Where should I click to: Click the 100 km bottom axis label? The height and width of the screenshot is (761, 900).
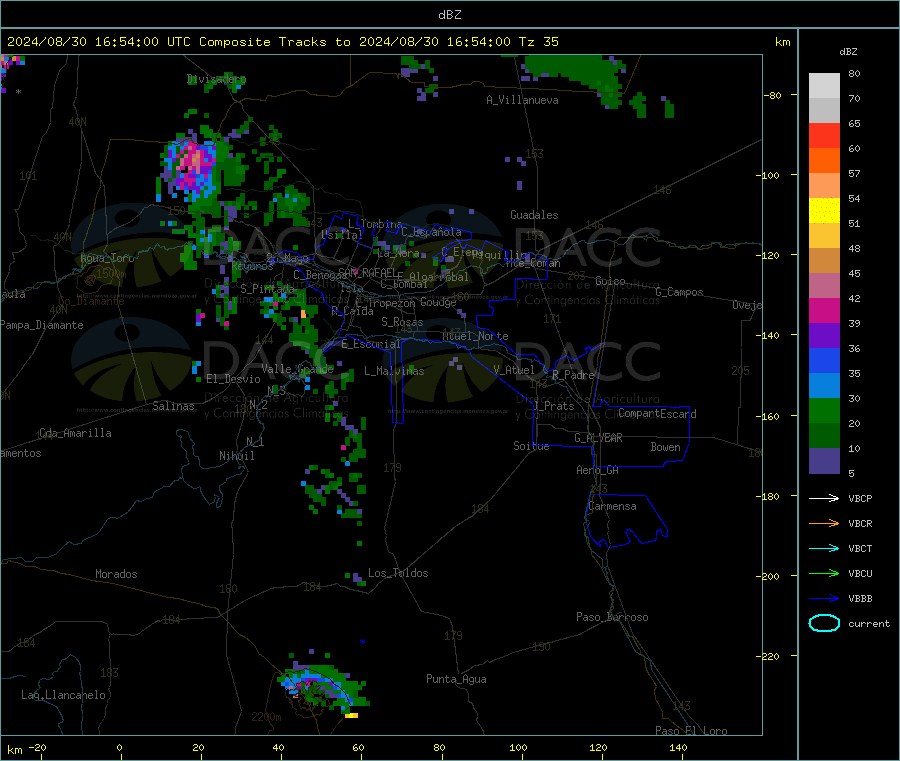(518, 747)
